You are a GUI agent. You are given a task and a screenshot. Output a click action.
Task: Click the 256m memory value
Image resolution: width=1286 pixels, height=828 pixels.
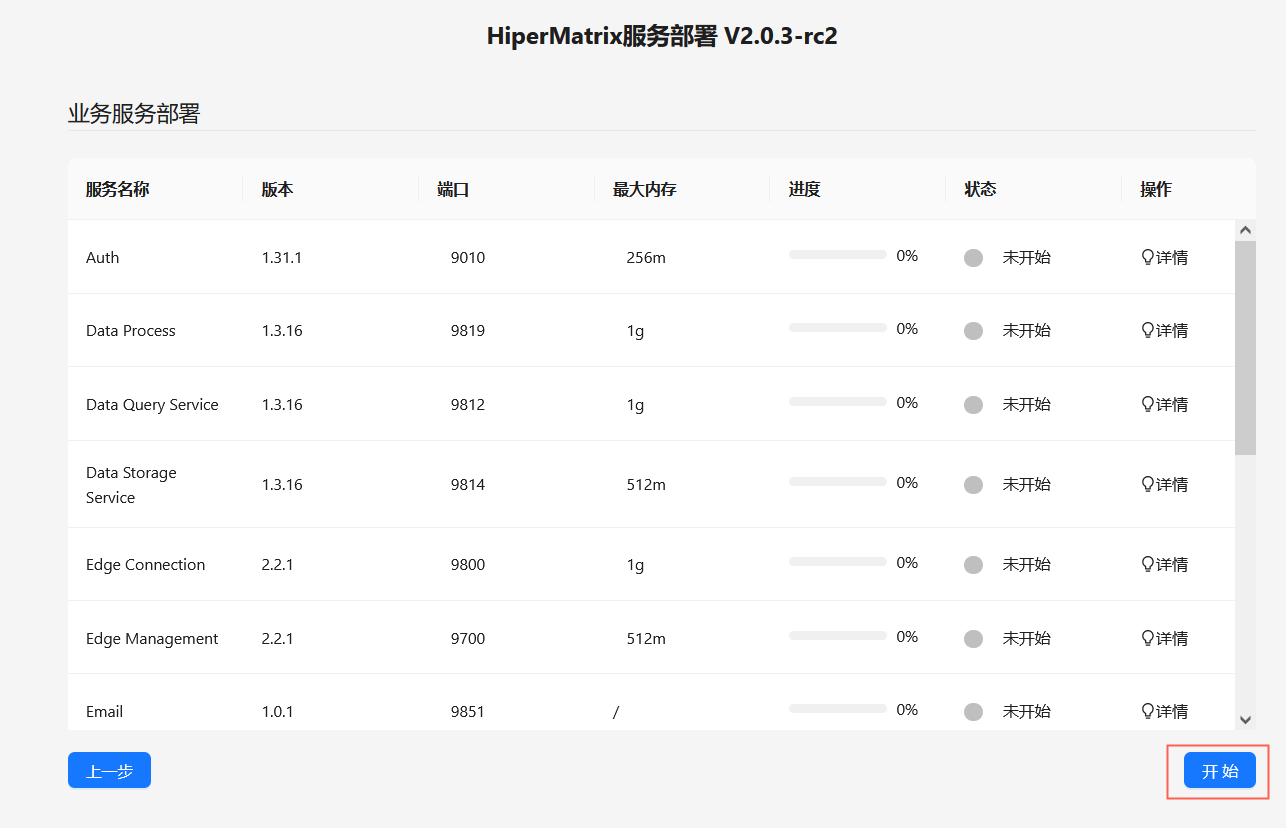pos(646,257)
